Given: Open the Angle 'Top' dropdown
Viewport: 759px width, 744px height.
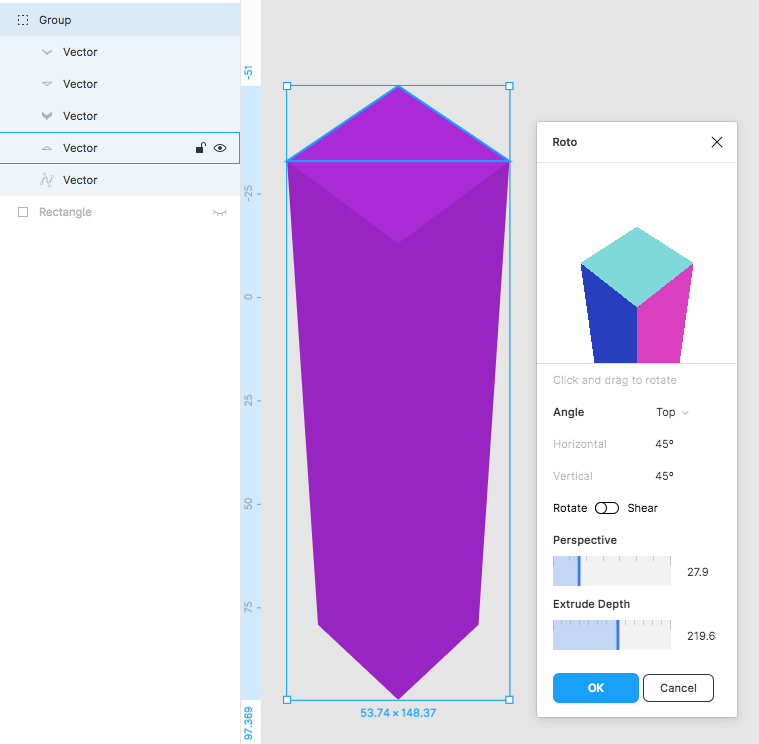Looking at the screenshot, I should tap(672, 412).
